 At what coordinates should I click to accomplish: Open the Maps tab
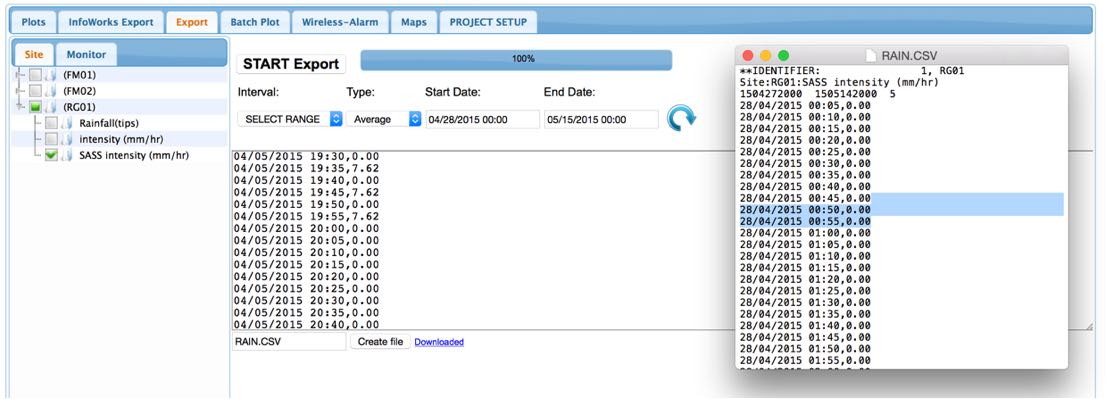(414, 22)
